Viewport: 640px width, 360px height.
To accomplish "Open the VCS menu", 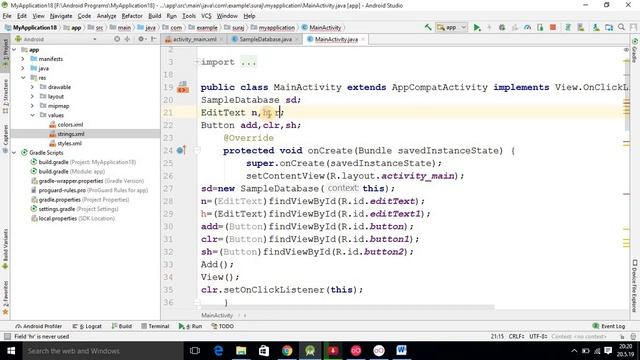I will click(x=206, y=16).
